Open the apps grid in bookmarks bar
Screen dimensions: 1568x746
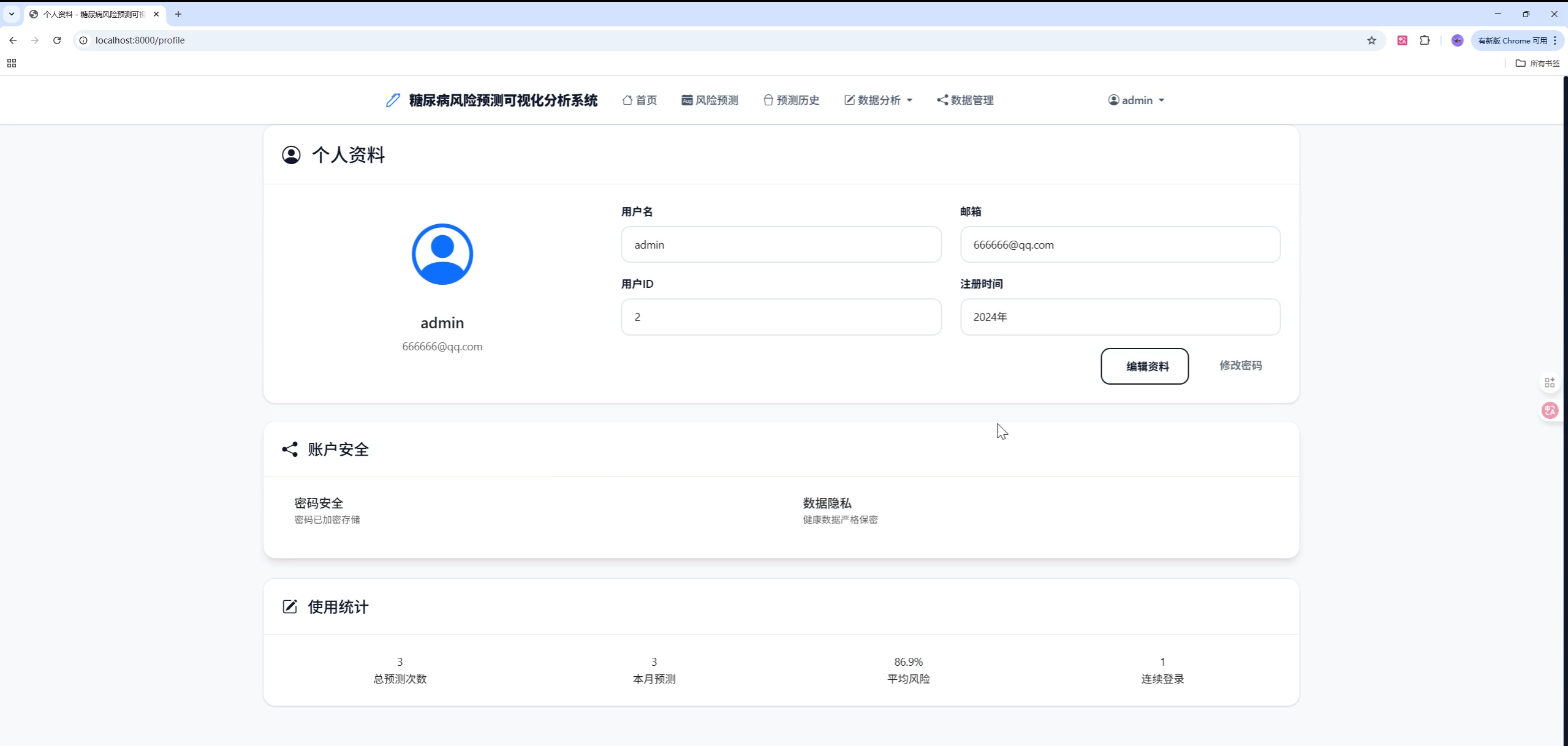coord(12,63)
